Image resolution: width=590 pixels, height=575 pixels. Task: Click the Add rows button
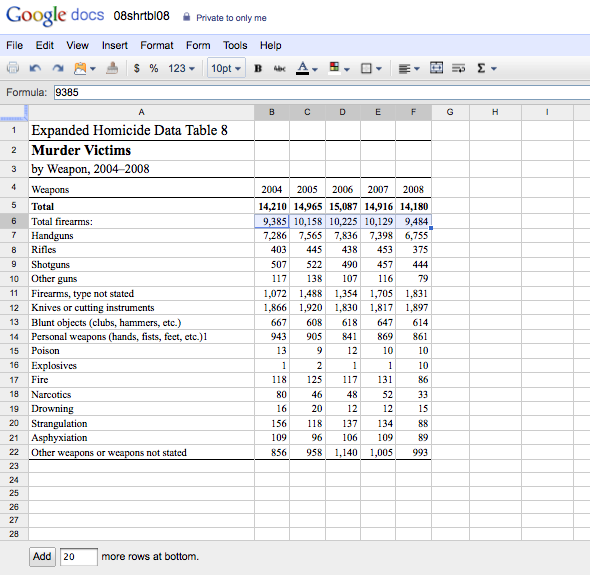(42, 557)
